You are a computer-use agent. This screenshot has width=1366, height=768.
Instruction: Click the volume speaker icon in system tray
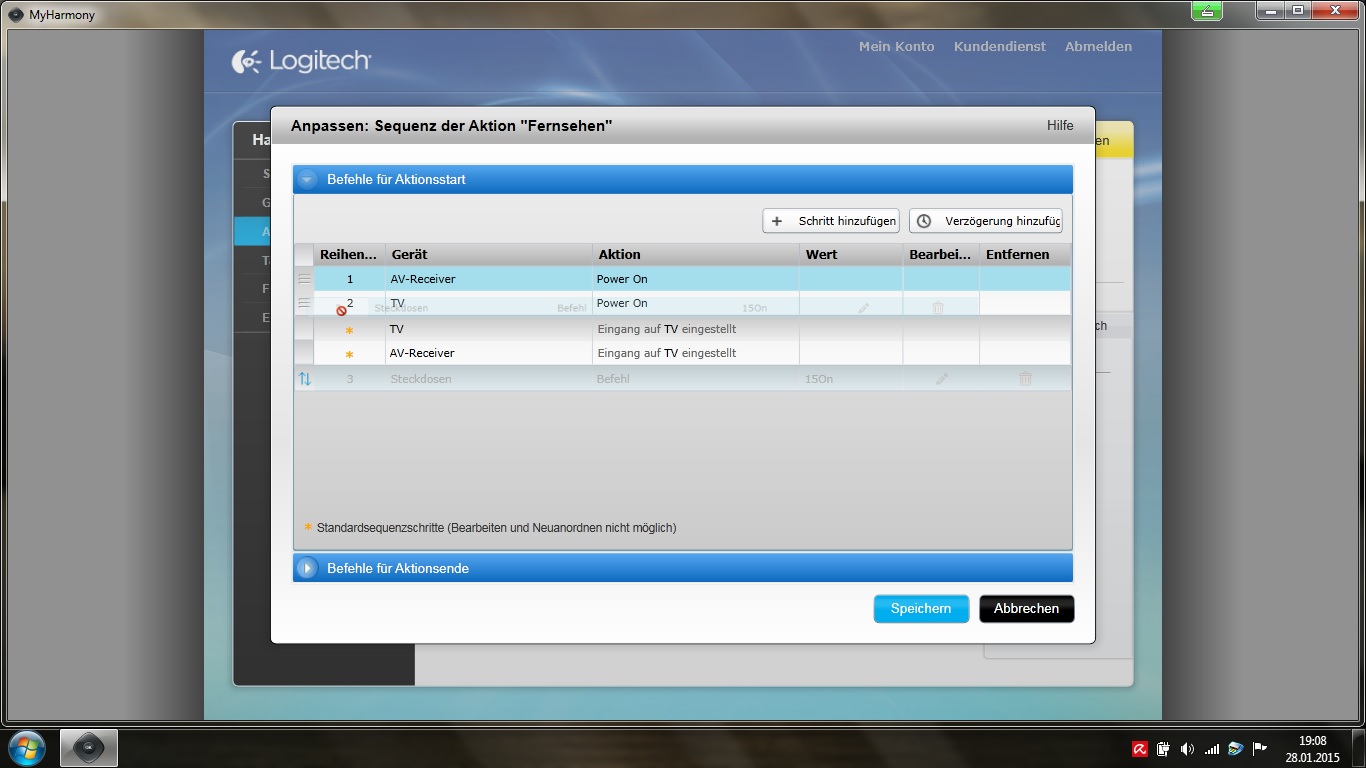[1187, 748]
